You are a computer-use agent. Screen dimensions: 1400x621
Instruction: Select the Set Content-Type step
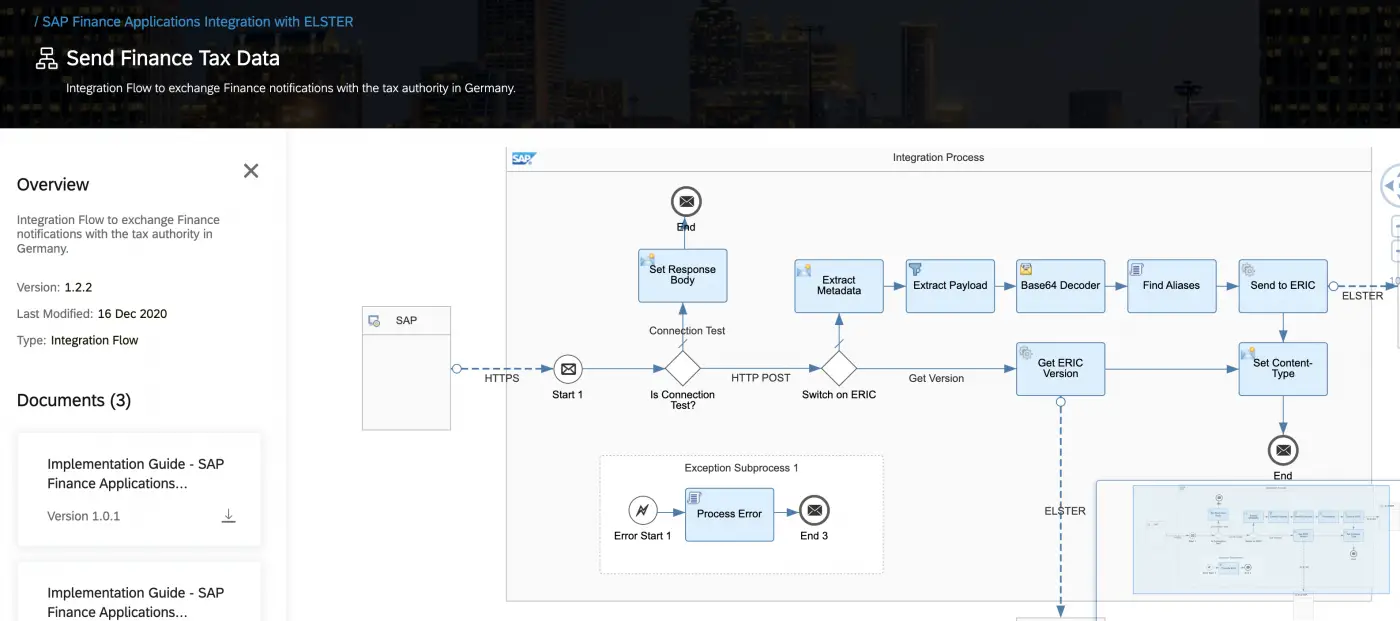click(1283, 369)
